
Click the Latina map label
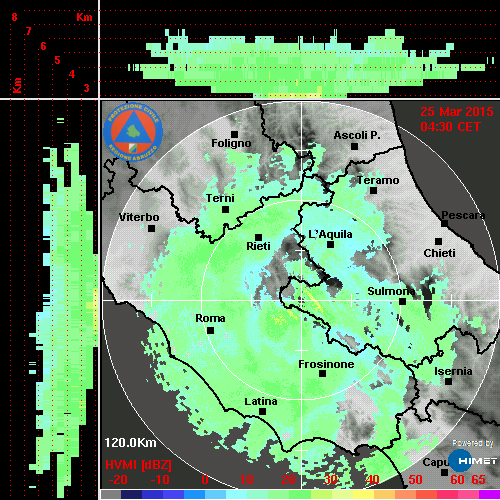click(x=261, y=402)
